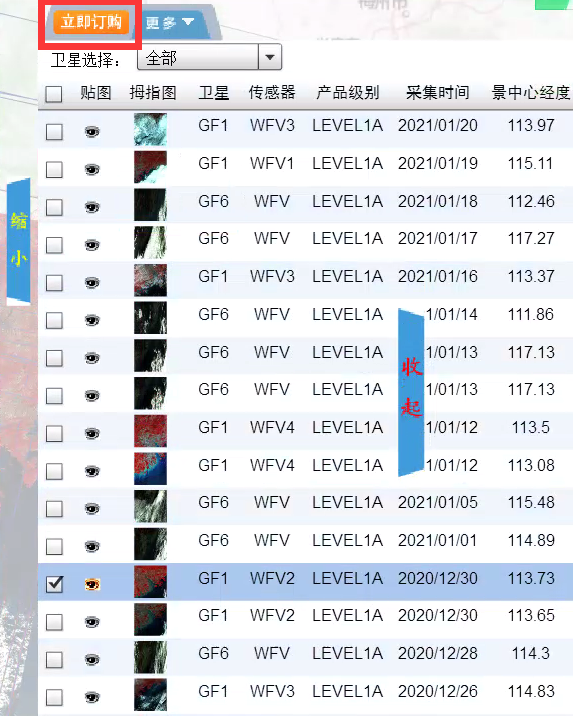Toggle the eye icon for row with longitude 113.08
Viewport: 573px width, 716px height.
point(92,471)
